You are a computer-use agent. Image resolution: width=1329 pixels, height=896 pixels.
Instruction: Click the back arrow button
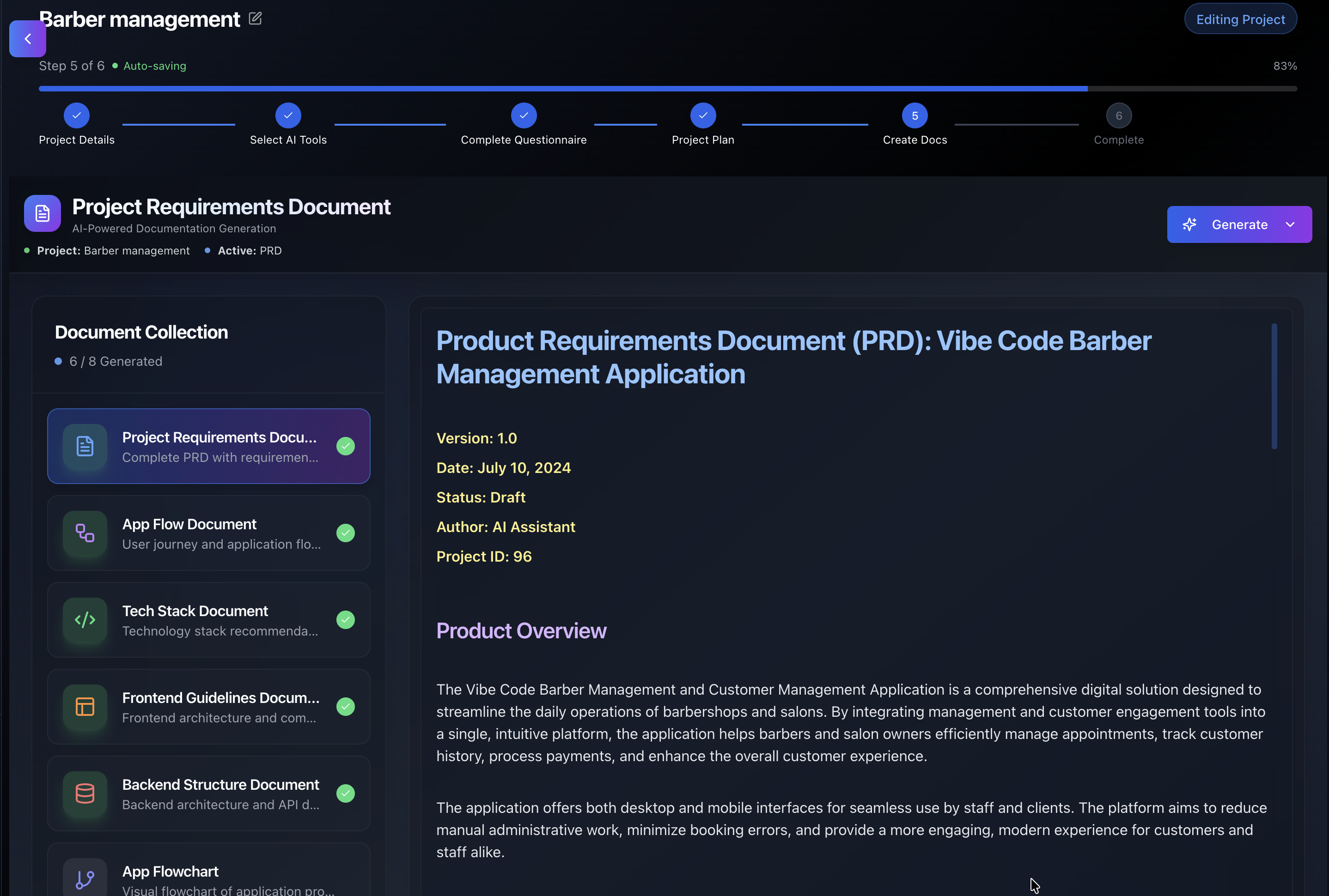pos(27,39)
